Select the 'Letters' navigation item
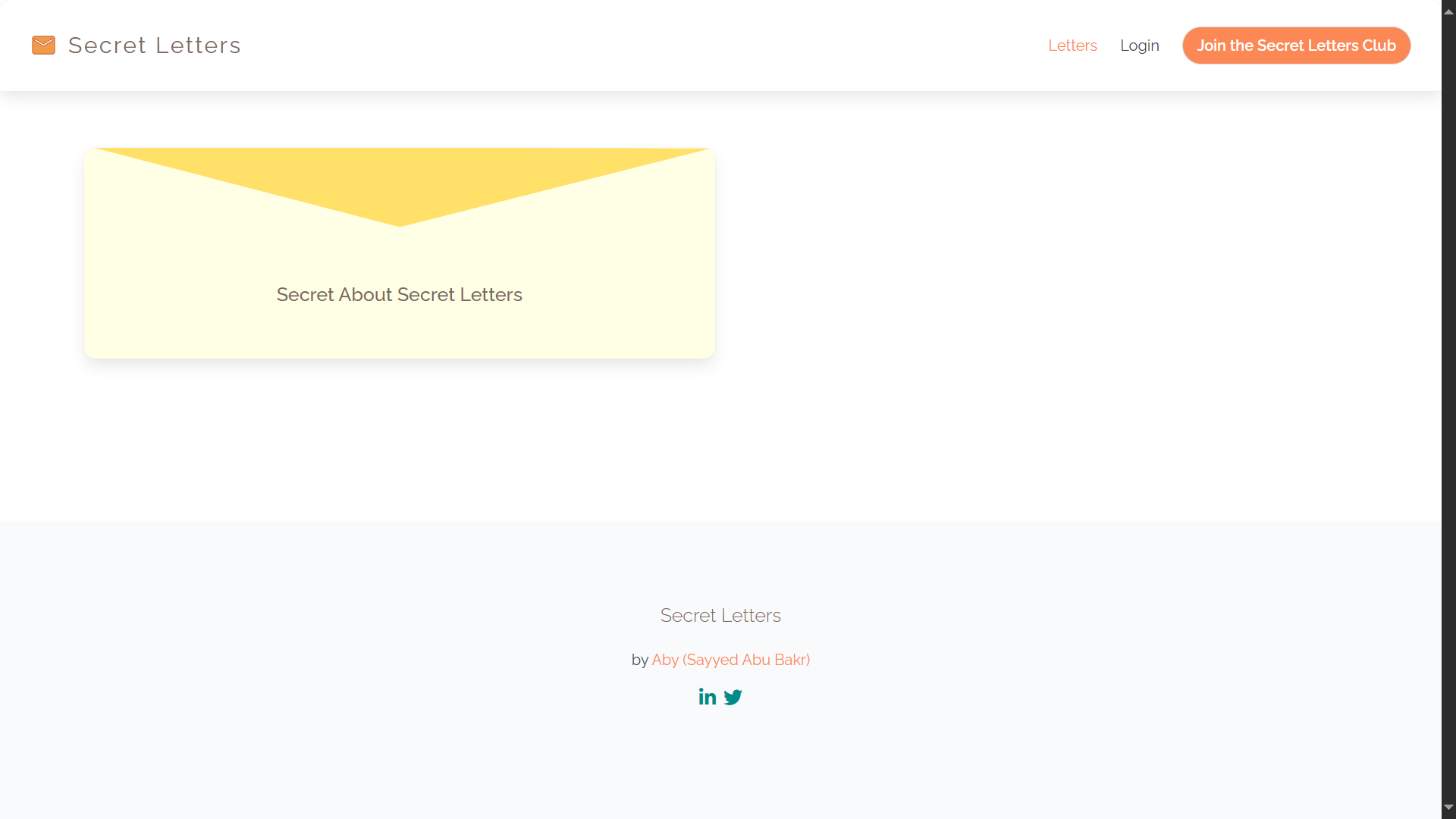 coord(1072,45)
